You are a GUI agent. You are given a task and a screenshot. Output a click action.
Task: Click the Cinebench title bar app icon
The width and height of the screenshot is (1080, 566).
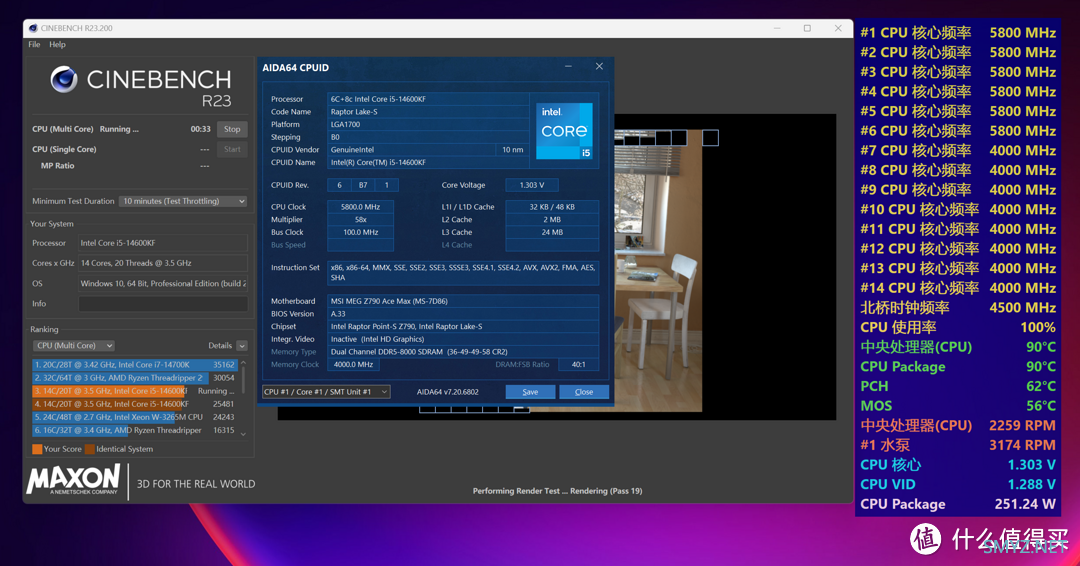coord(32,28)
